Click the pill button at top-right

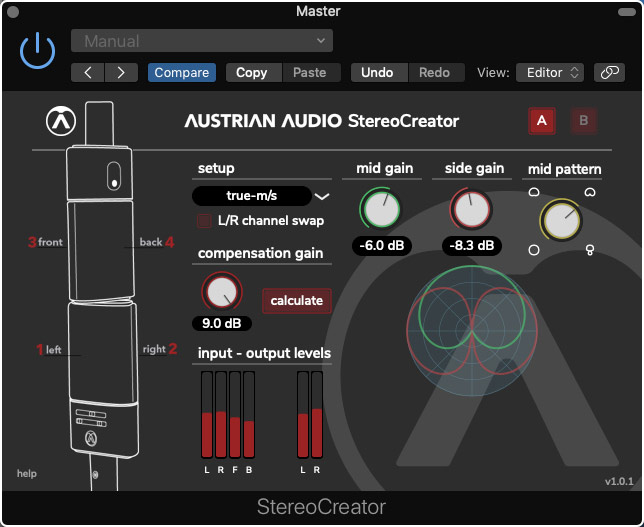626,12
